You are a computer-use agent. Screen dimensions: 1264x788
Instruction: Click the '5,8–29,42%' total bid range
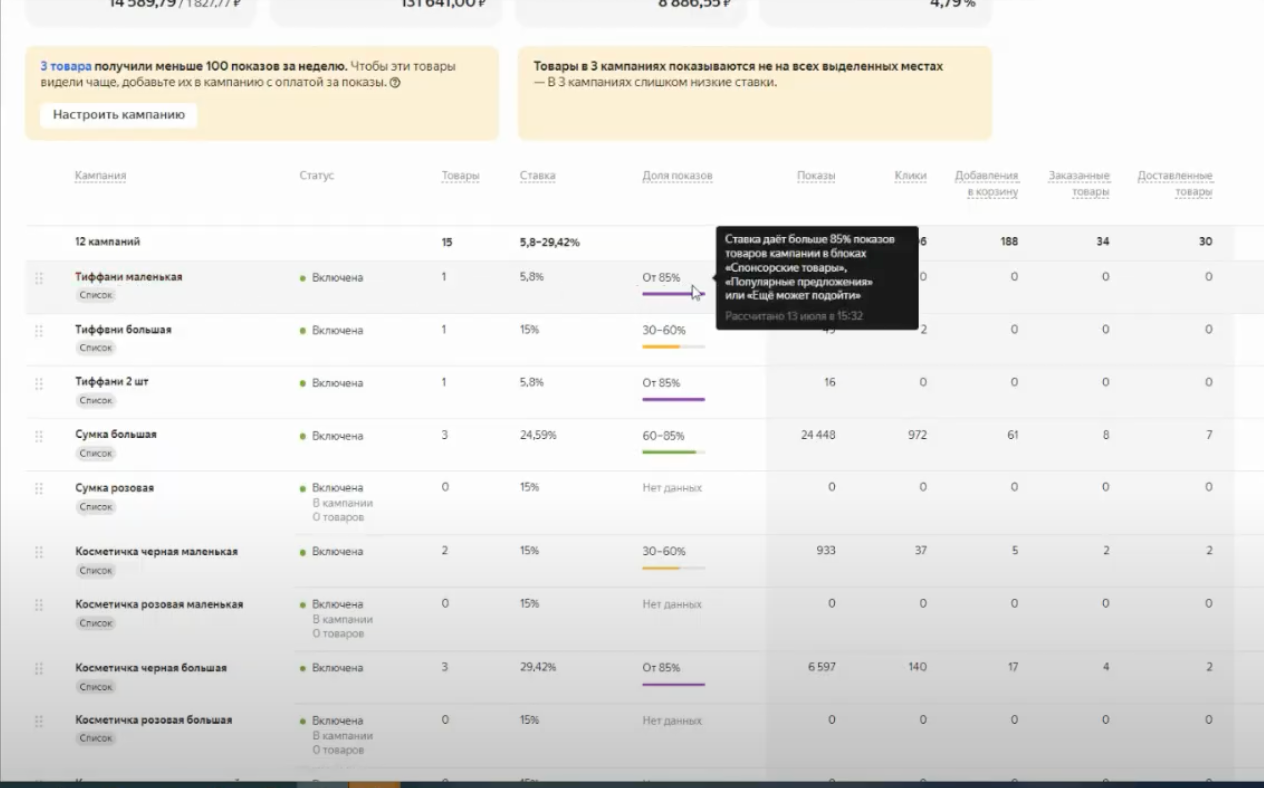click(x=549, y=242)
